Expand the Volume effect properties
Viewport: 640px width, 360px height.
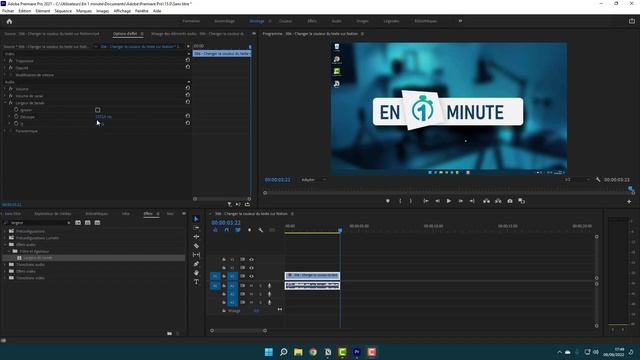(5, 89)
